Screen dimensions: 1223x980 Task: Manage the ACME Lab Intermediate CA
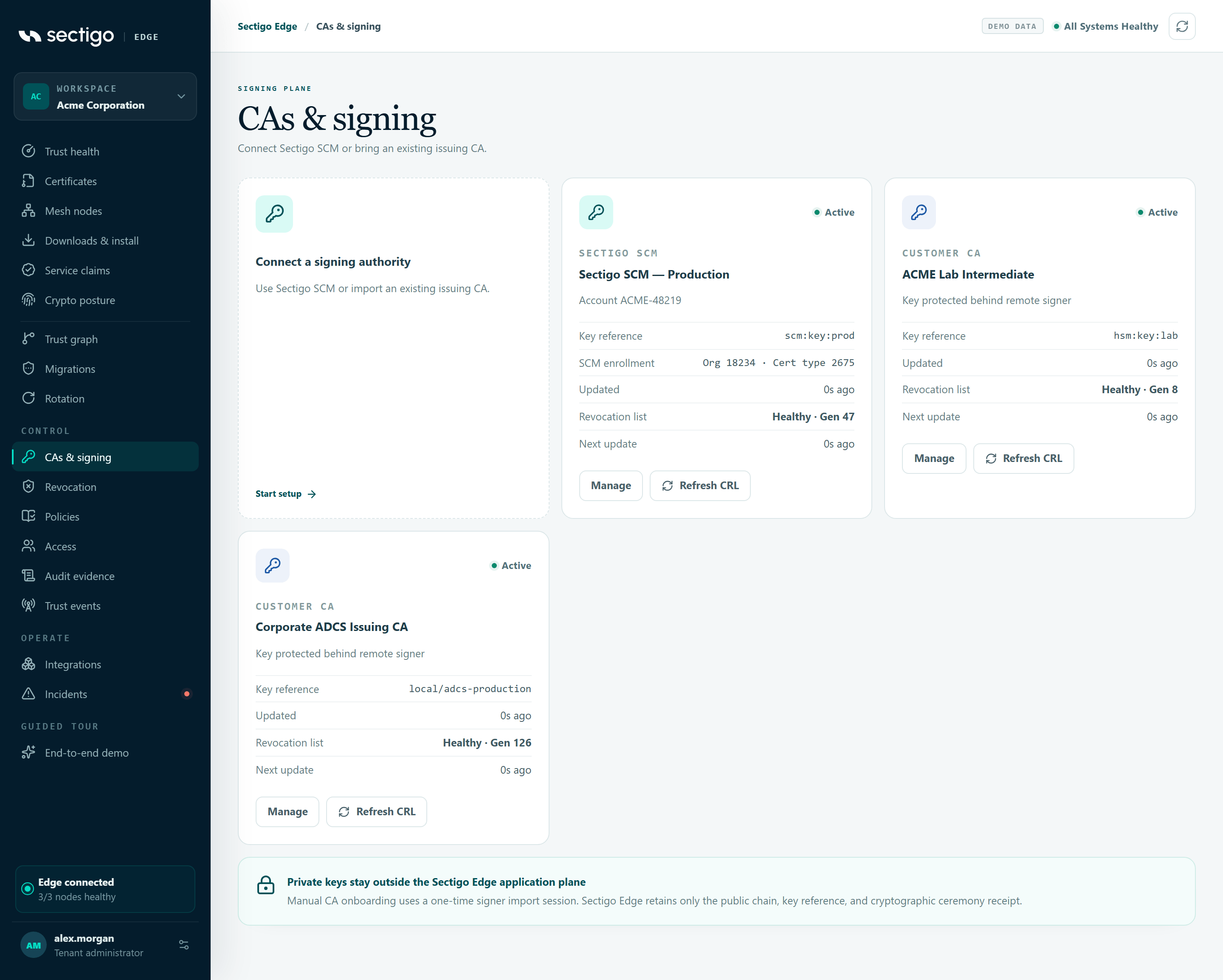click(x=934, y=458)
